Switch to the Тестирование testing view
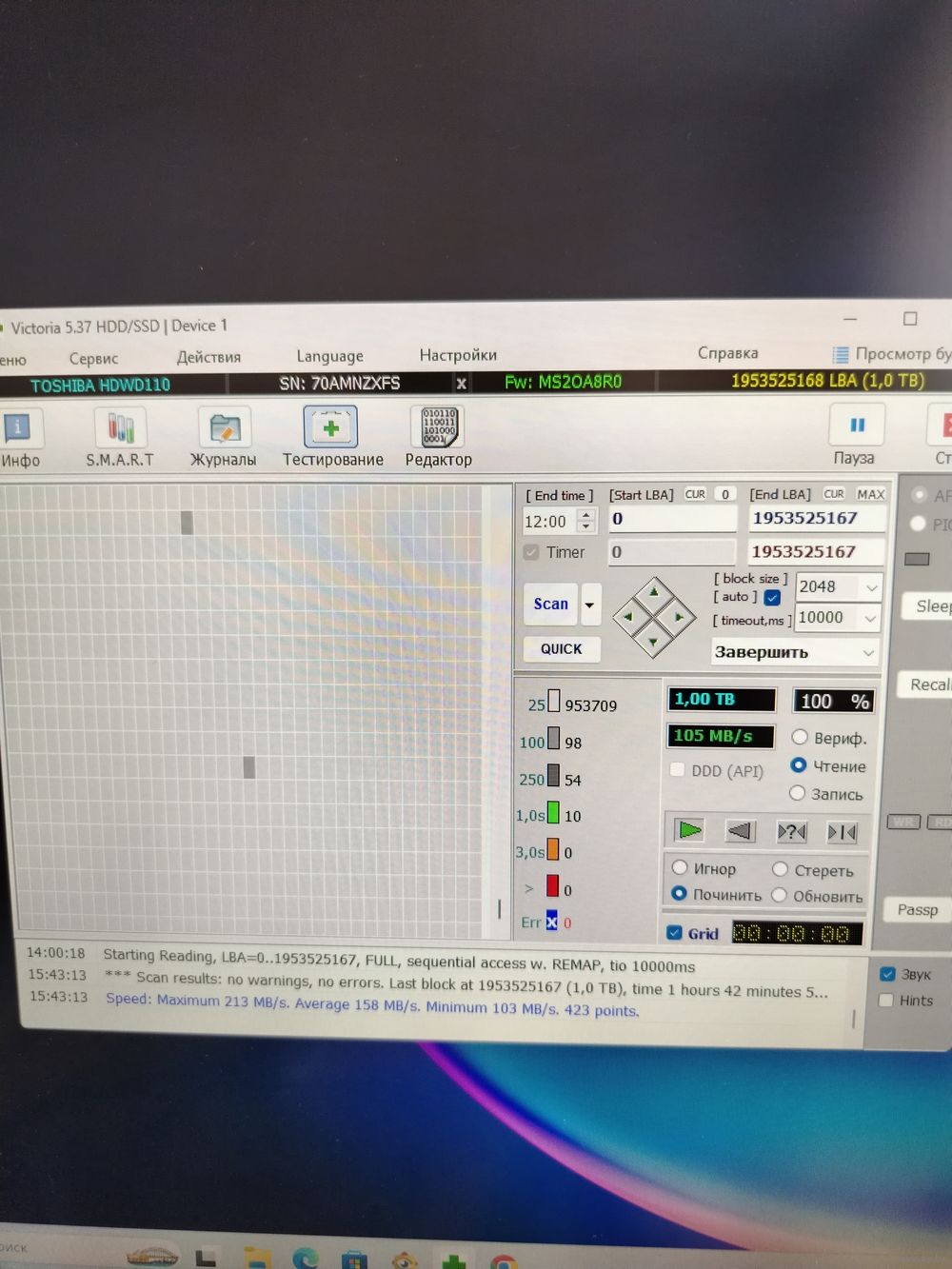This screenshot has width=952, height=1269. pyautogui.click(x=332, y=438)
